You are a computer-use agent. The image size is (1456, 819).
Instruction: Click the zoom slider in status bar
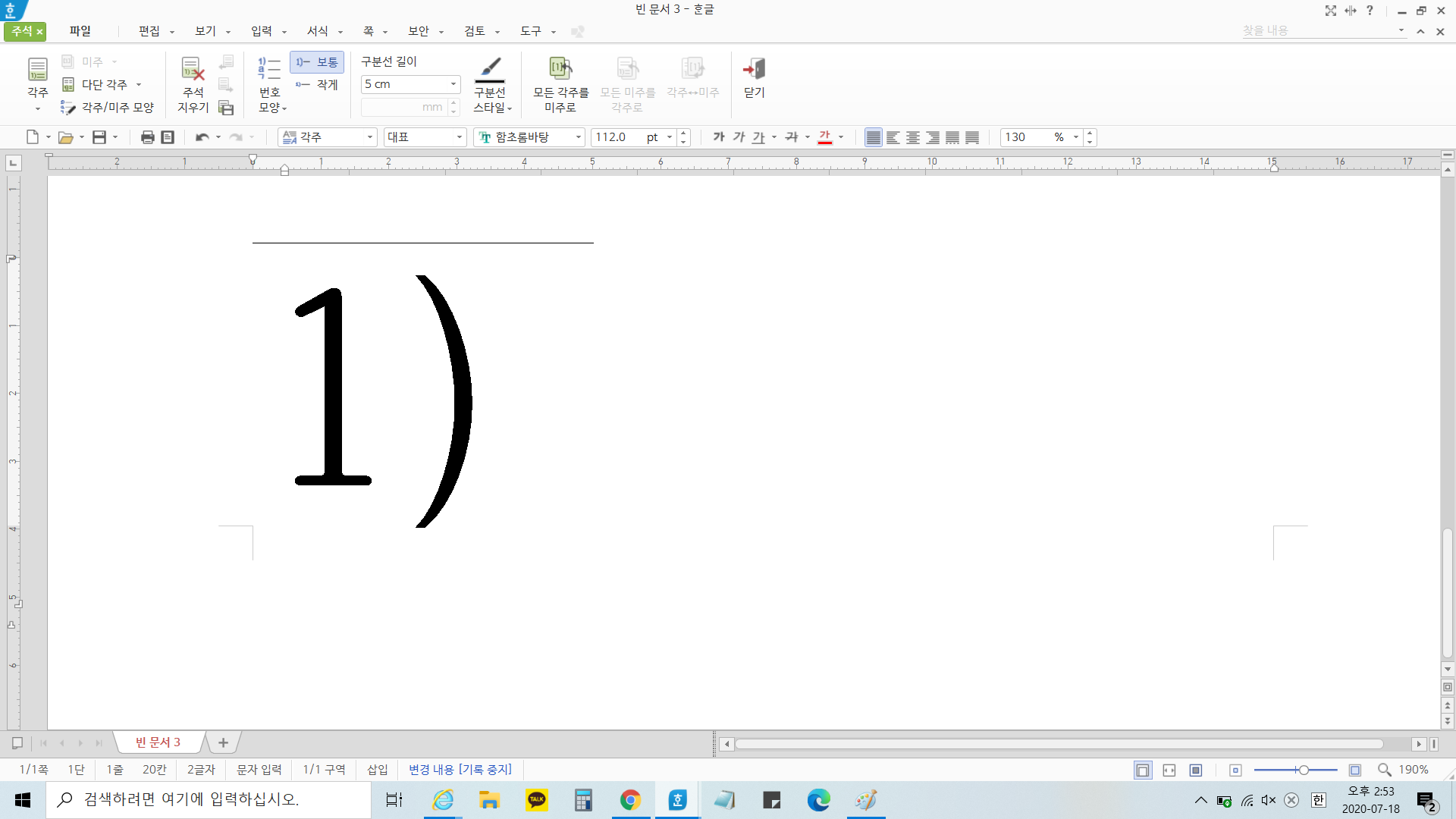1303,770
